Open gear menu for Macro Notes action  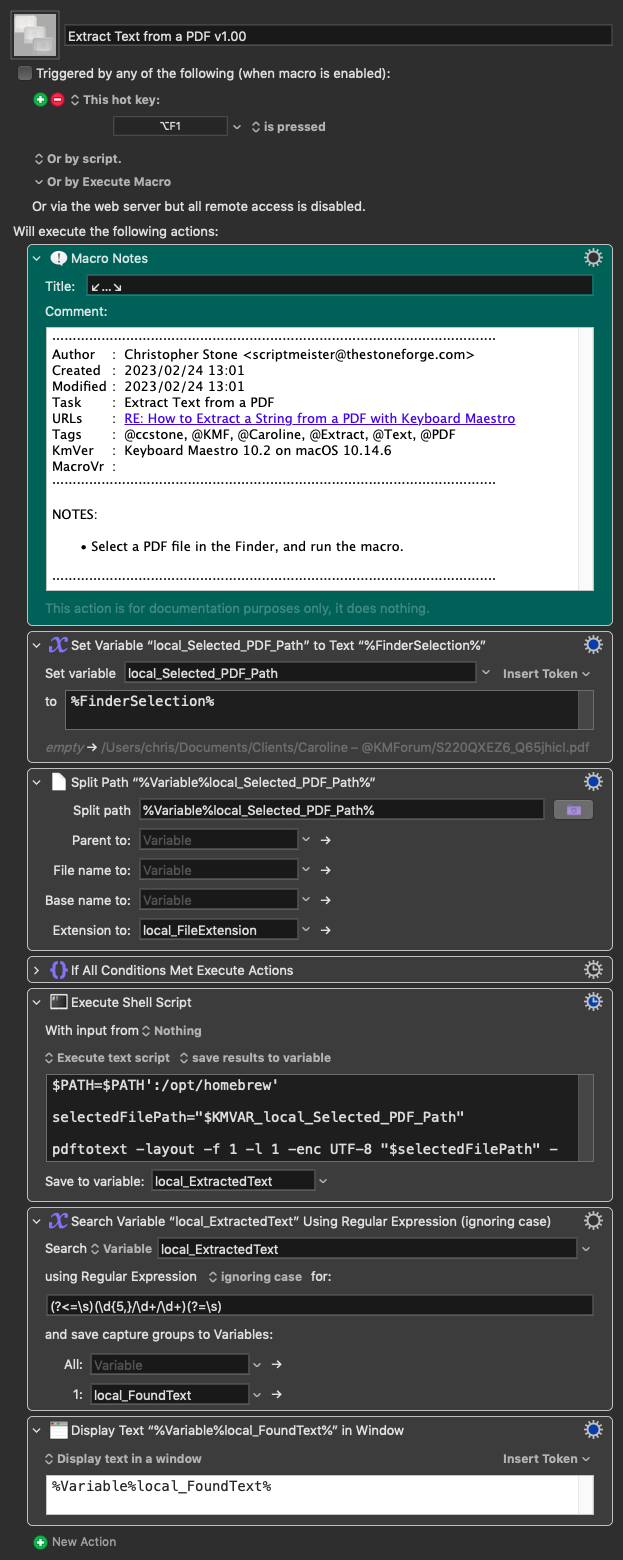coord(593,258)
